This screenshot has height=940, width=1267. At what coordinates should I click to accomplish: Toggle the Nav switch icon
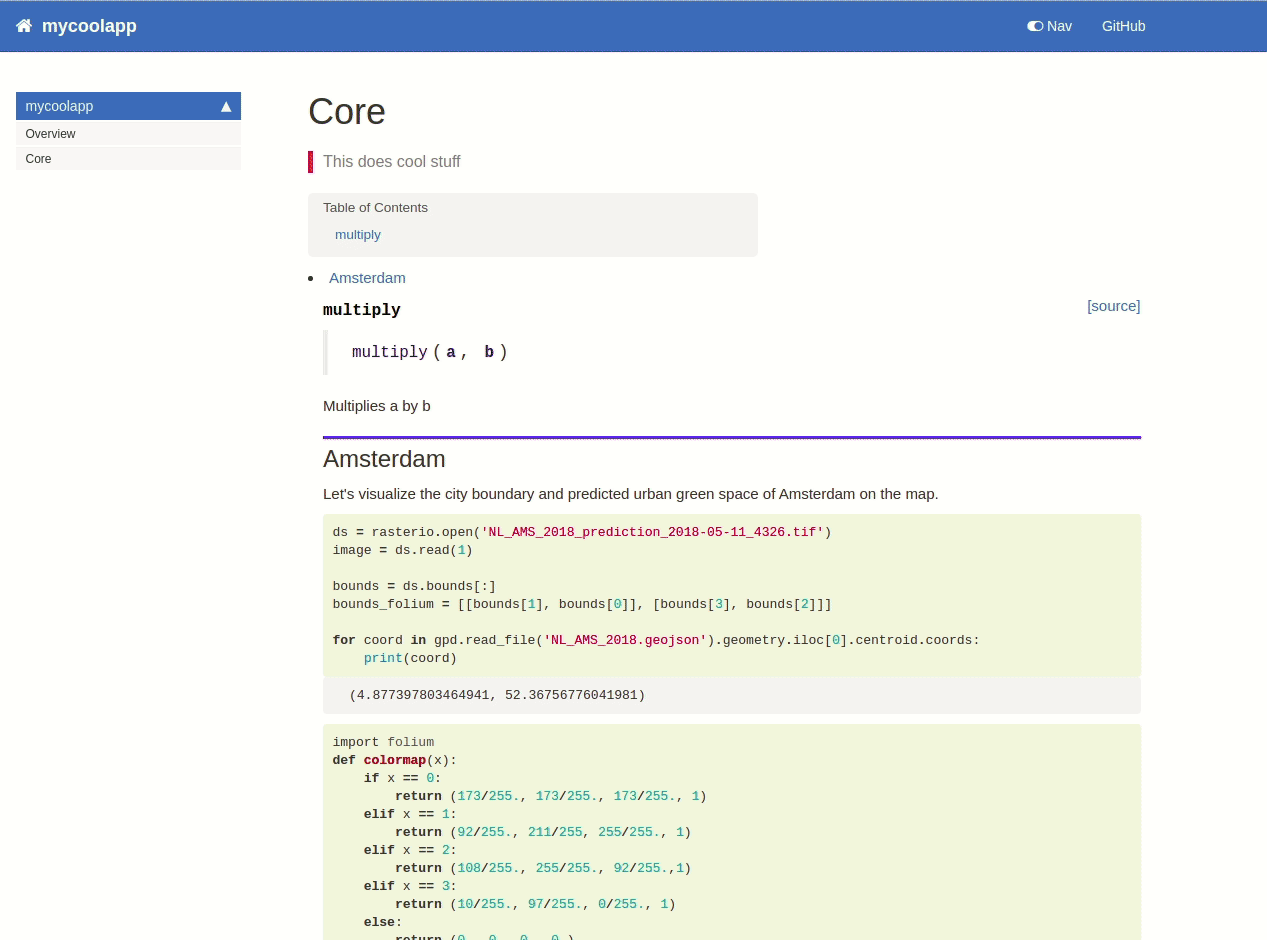[x=1035, y=26]
